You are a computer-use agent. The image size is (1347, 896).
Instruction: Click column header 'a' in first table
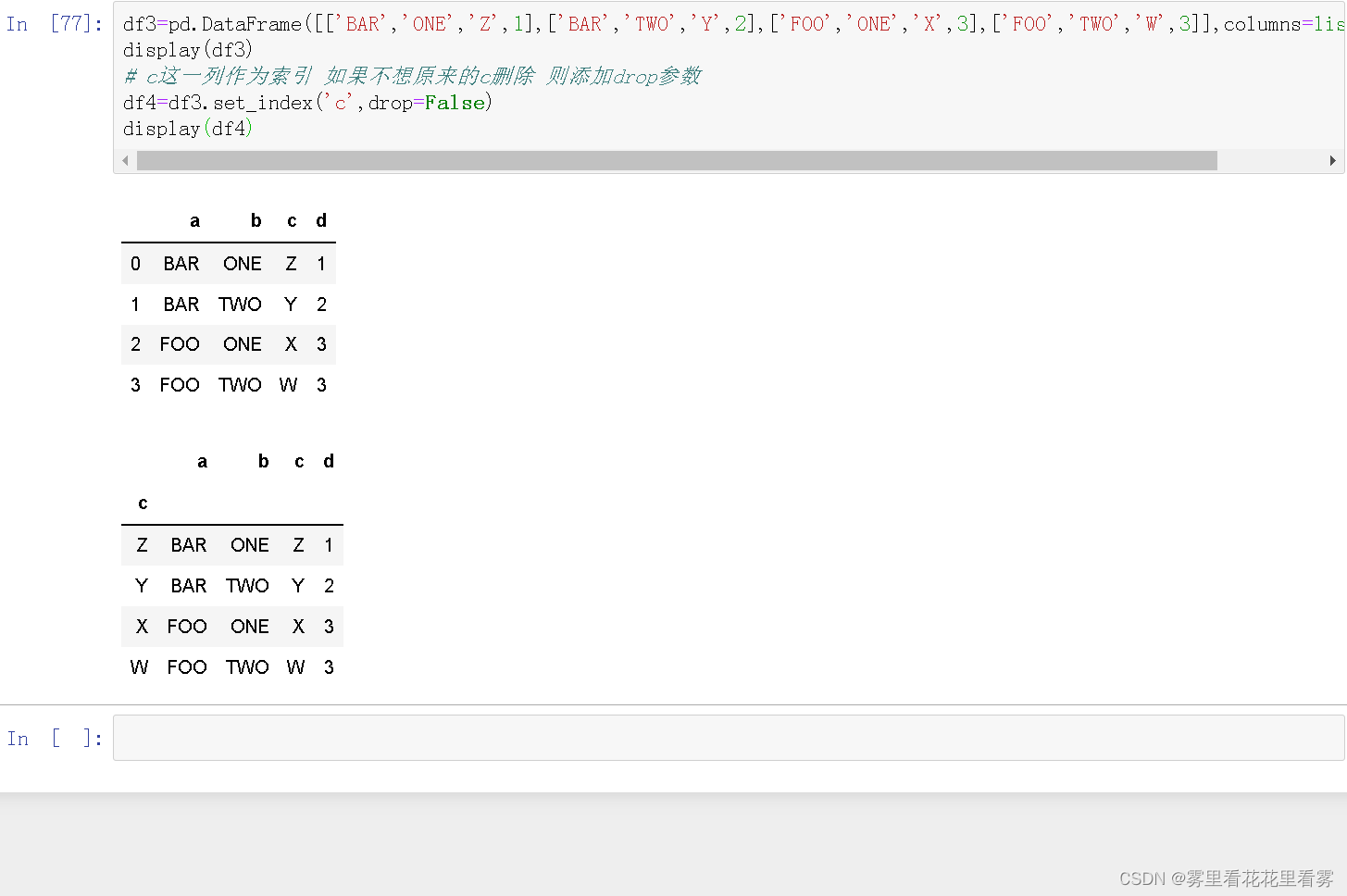(x=194, y=220)
